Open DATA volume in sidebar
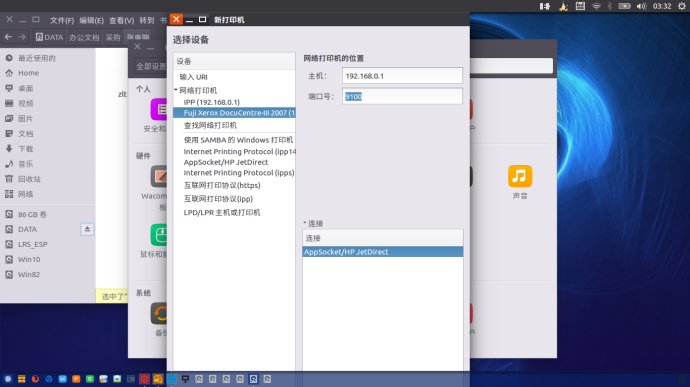The height and width of the screenshot is (387, 690). (27, 229)
